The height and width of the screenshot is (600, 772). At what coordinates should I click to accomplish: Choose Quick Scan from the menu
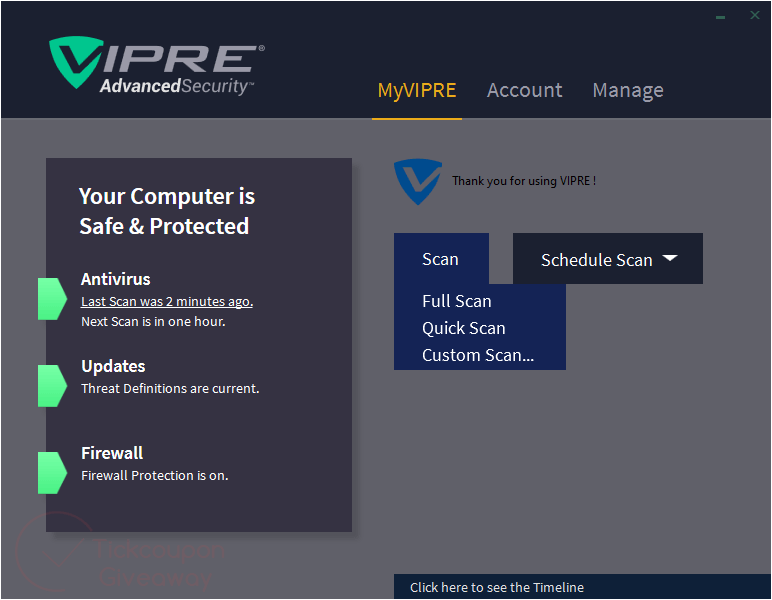click(463, 328)
